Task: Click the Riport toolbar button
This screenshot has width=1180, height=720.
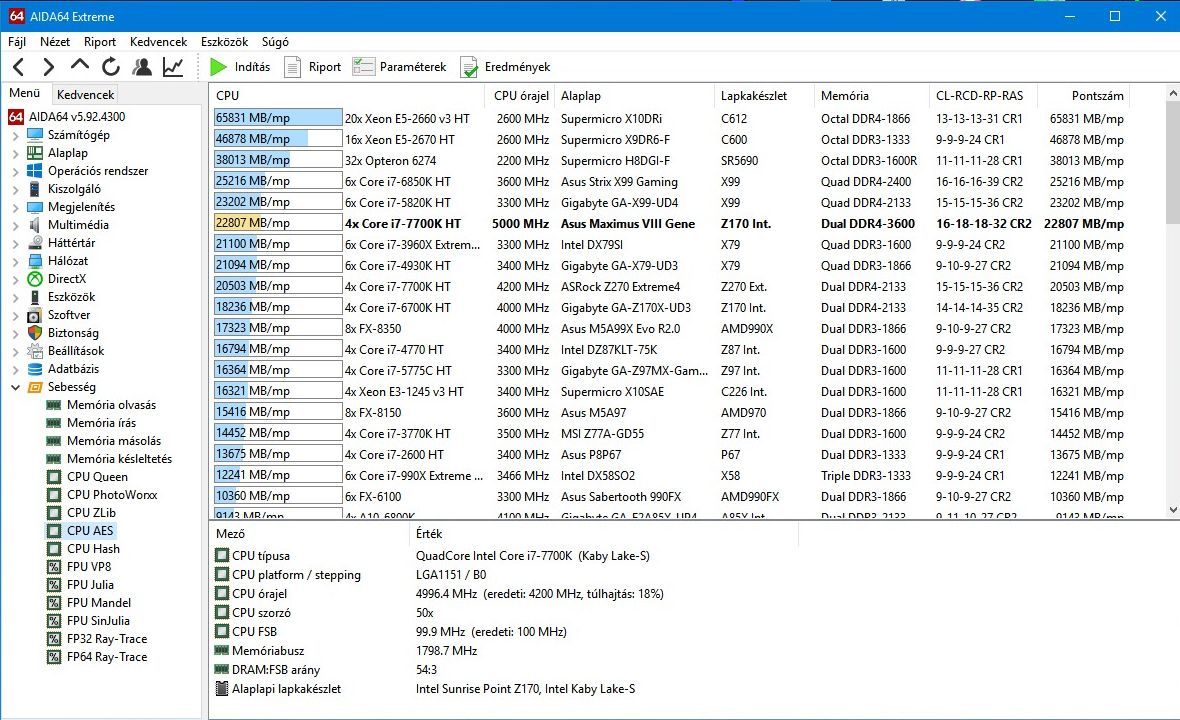Action: click(x=313, y=67)
